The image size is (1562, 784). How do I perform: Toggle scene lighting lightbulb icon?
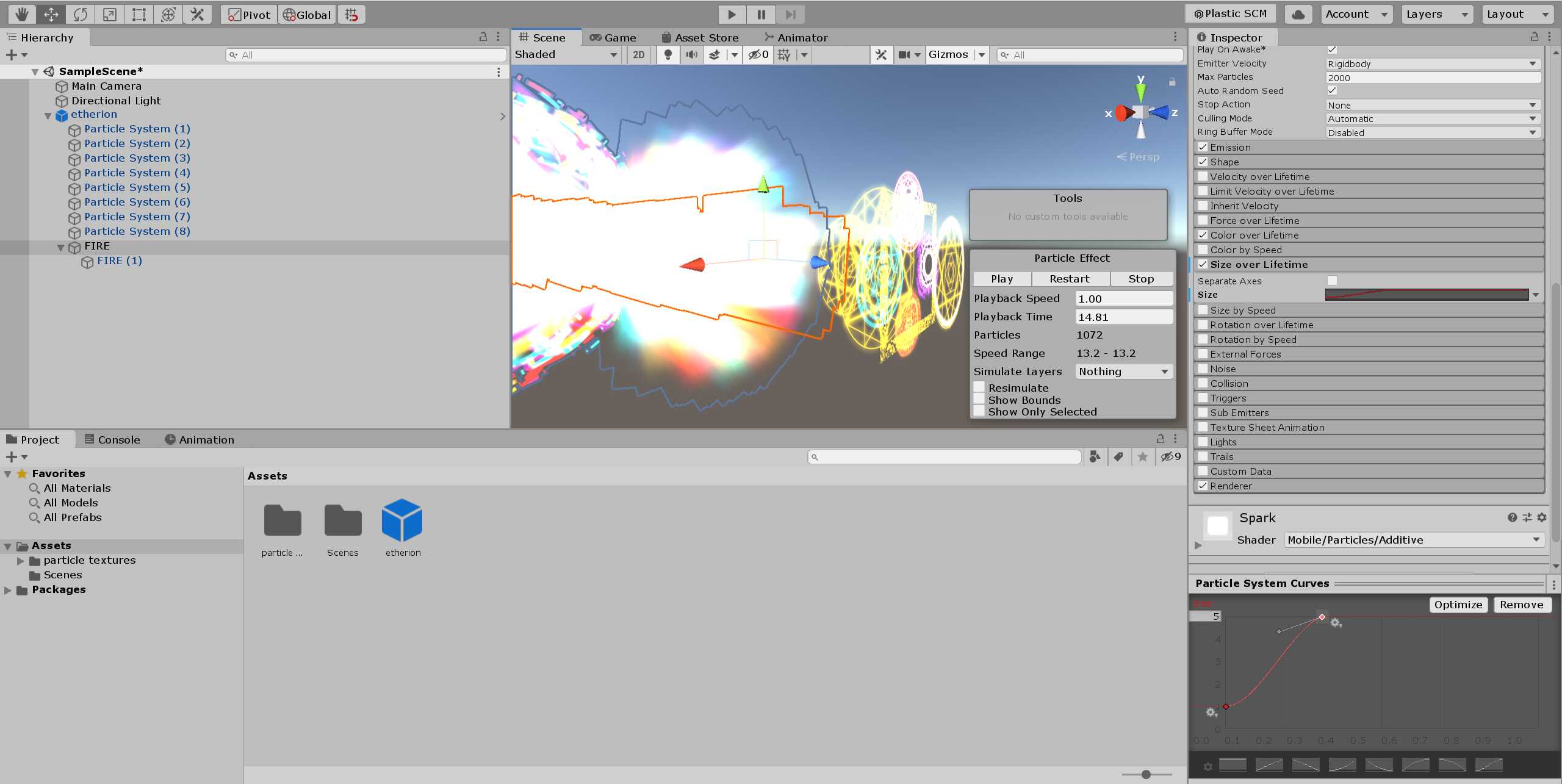point(668,55)
